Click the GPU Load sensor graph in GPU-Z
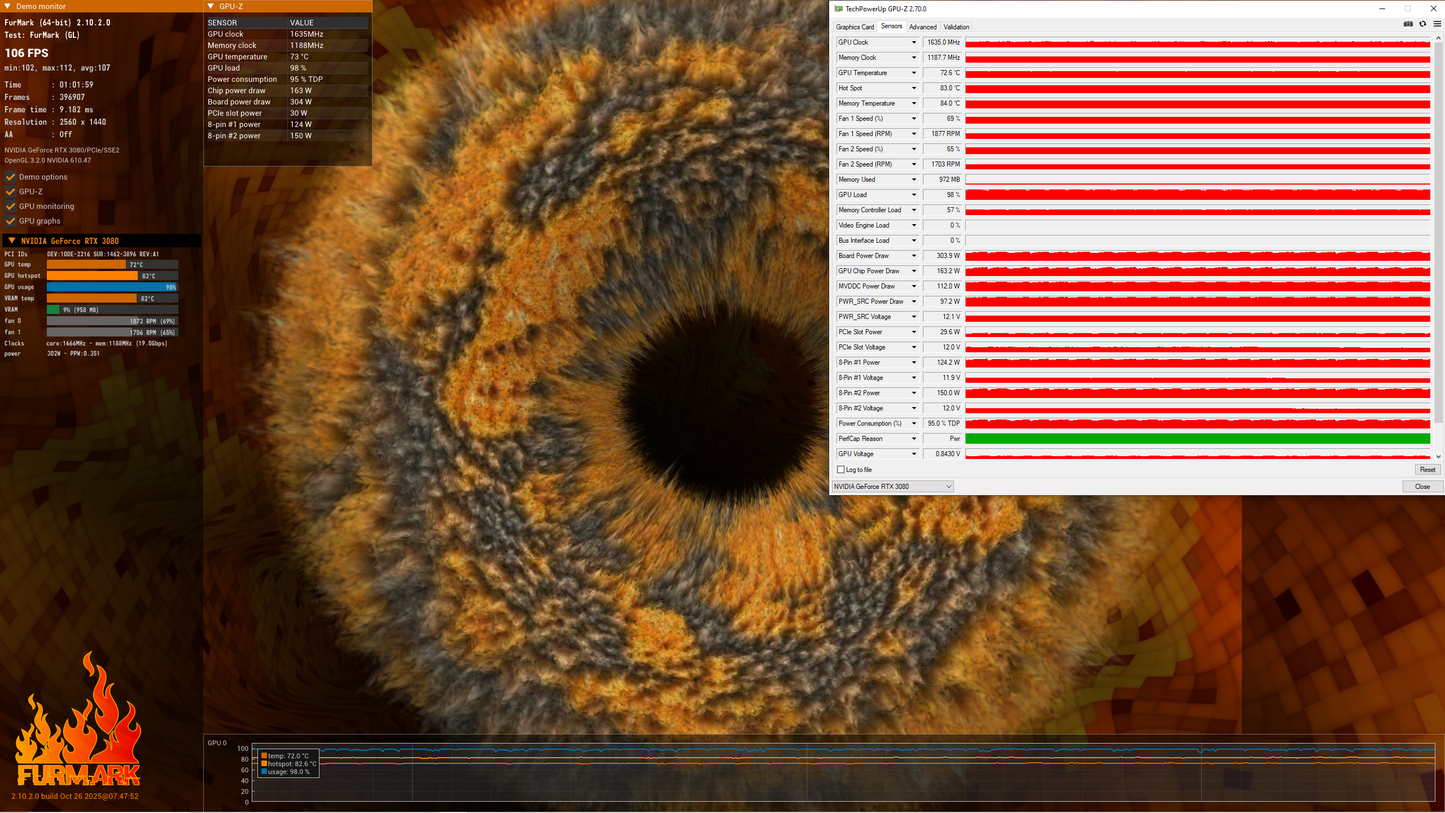The image size is (1445, 813). [1197, 195]
